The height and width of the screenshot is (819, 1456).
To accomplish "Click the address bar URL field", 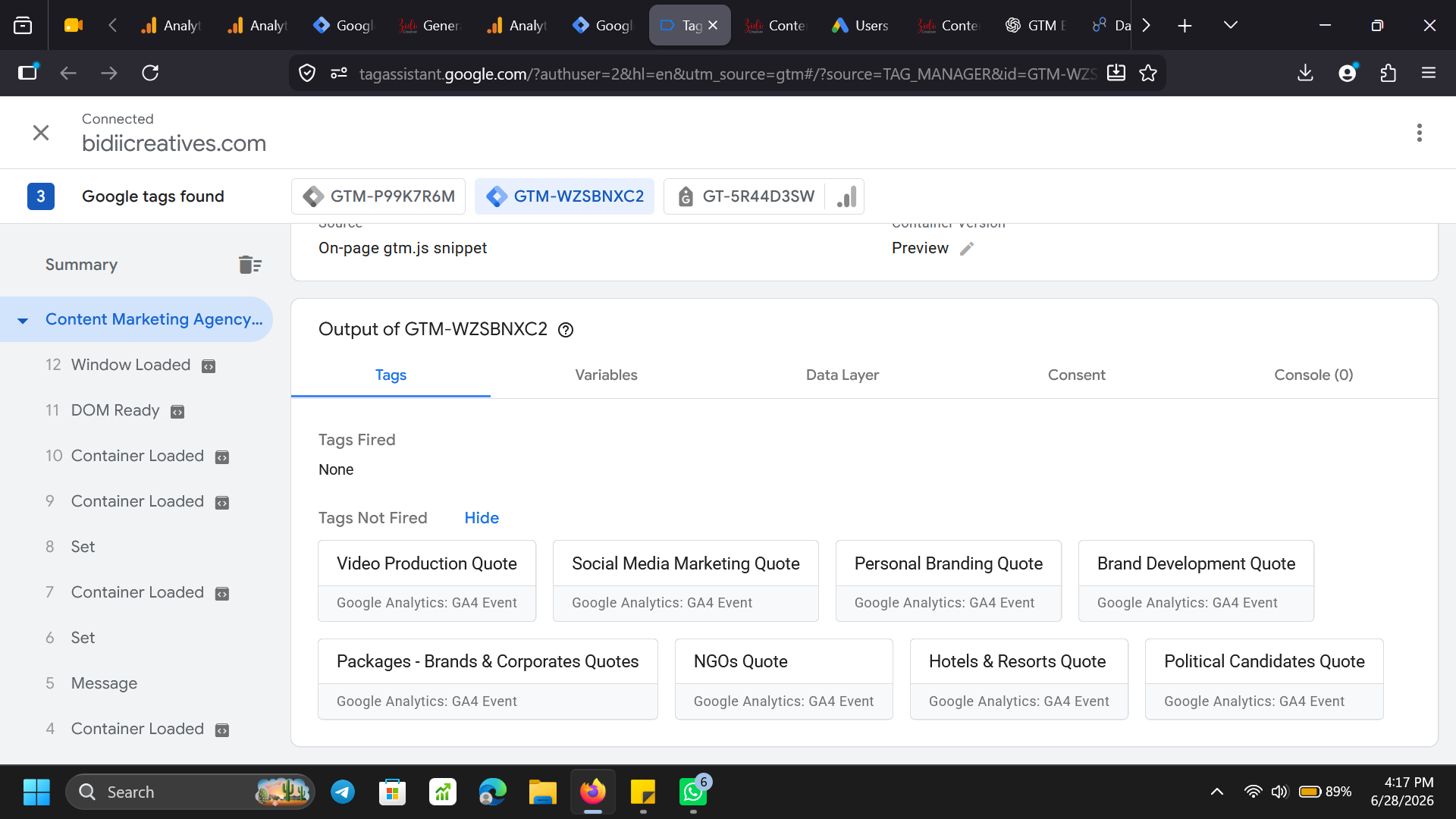I will (x=726, y=74).
